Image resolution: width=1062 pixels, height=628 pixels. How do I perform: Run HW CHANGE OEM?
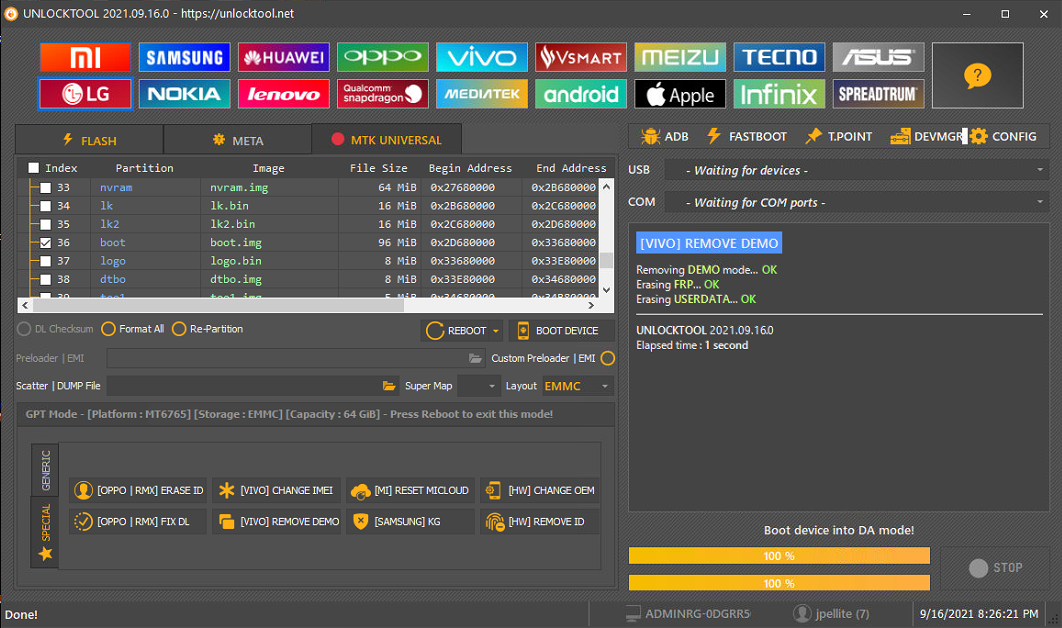pos(540,490)
